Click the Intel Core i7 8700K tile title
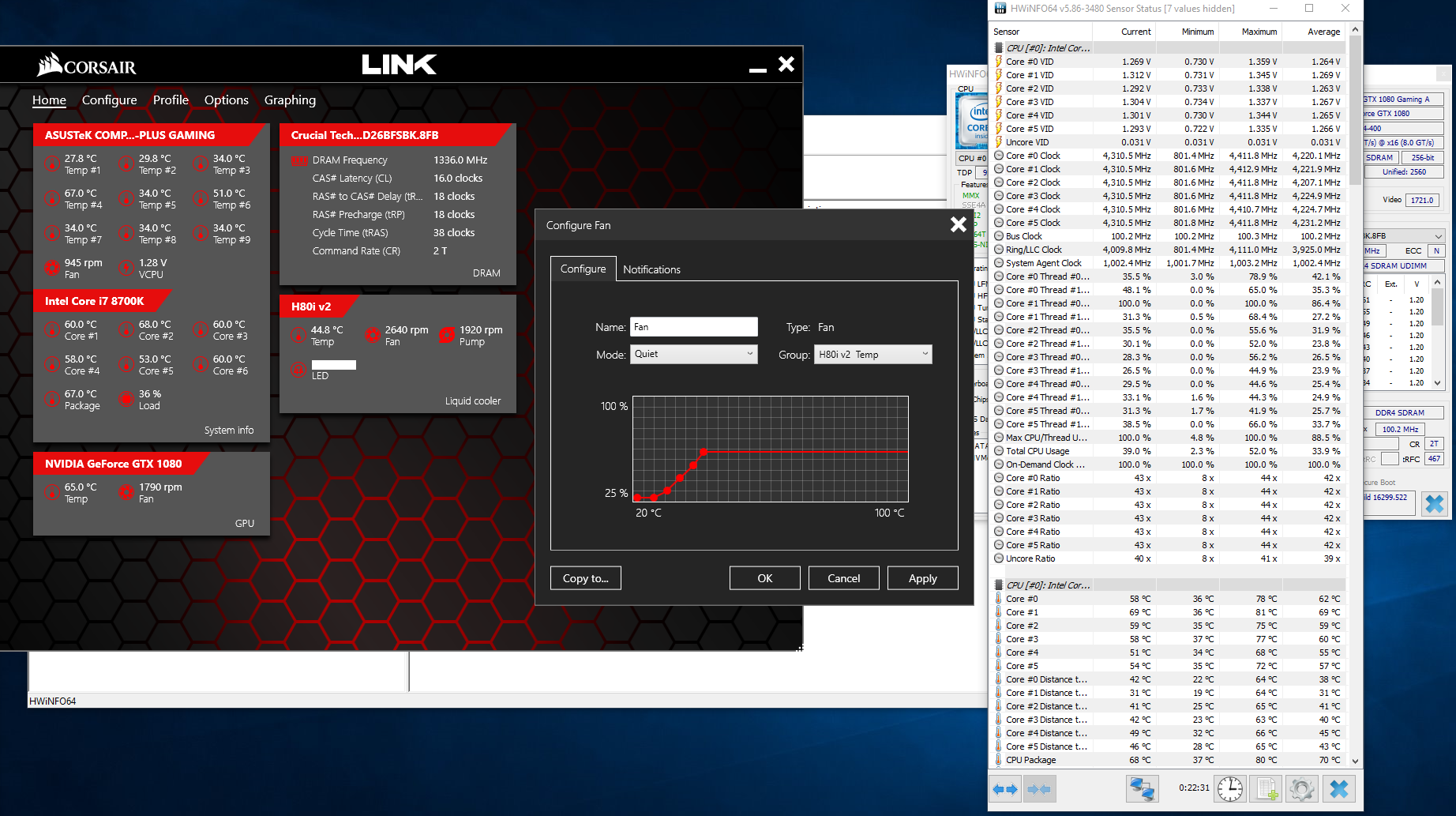 point(94,301)
